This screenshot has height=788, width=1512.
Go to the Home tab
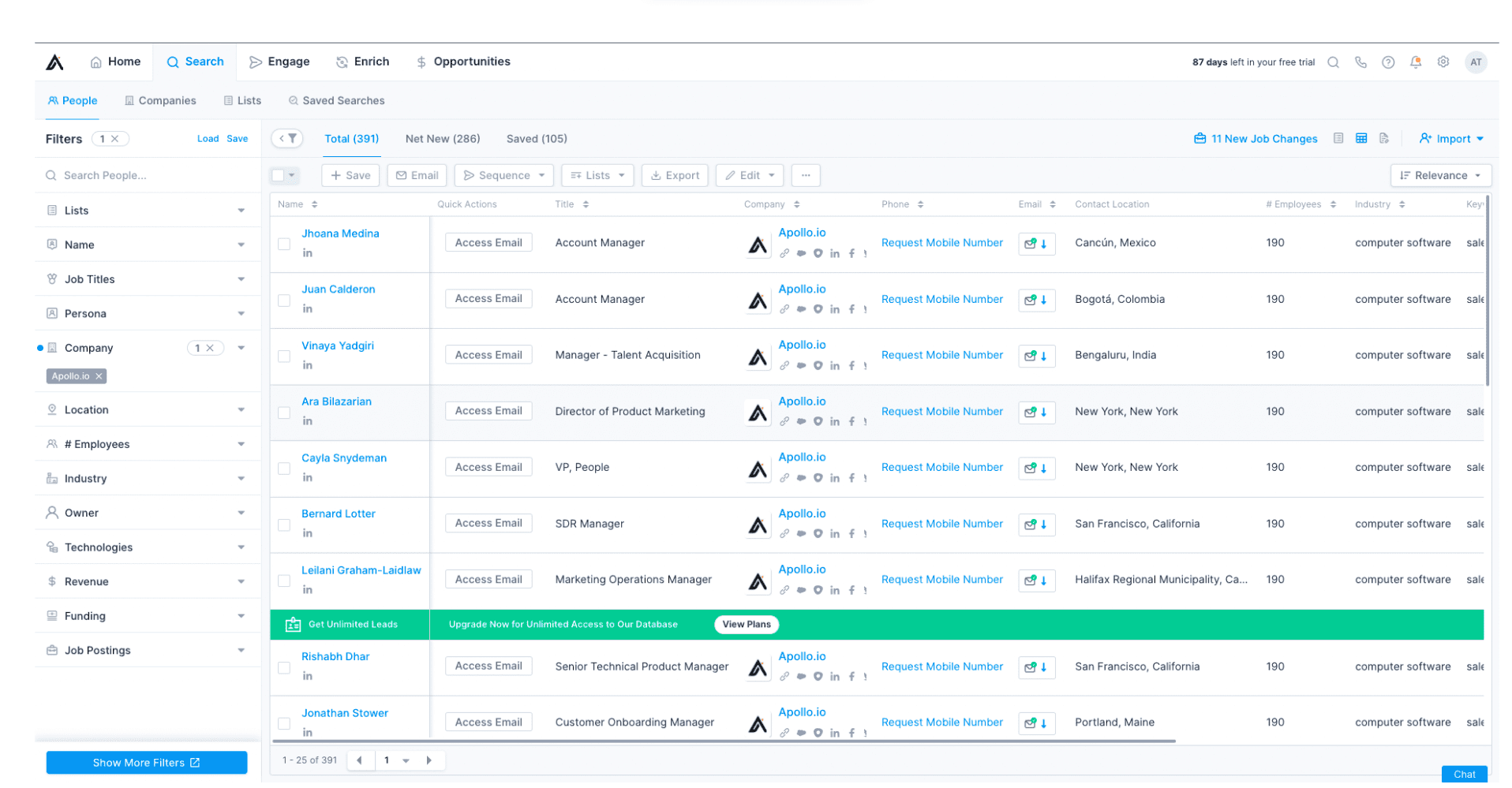coord(115,62)
